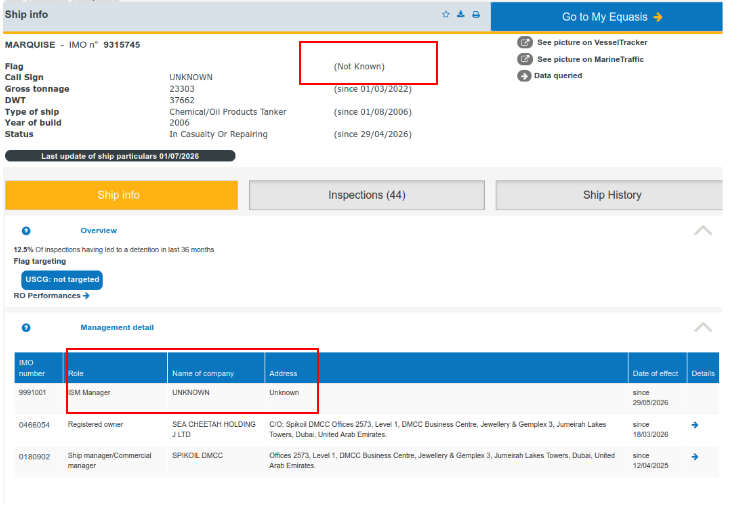
Task: Click the (Not Known) flag text
Action: tap(359, 67)
